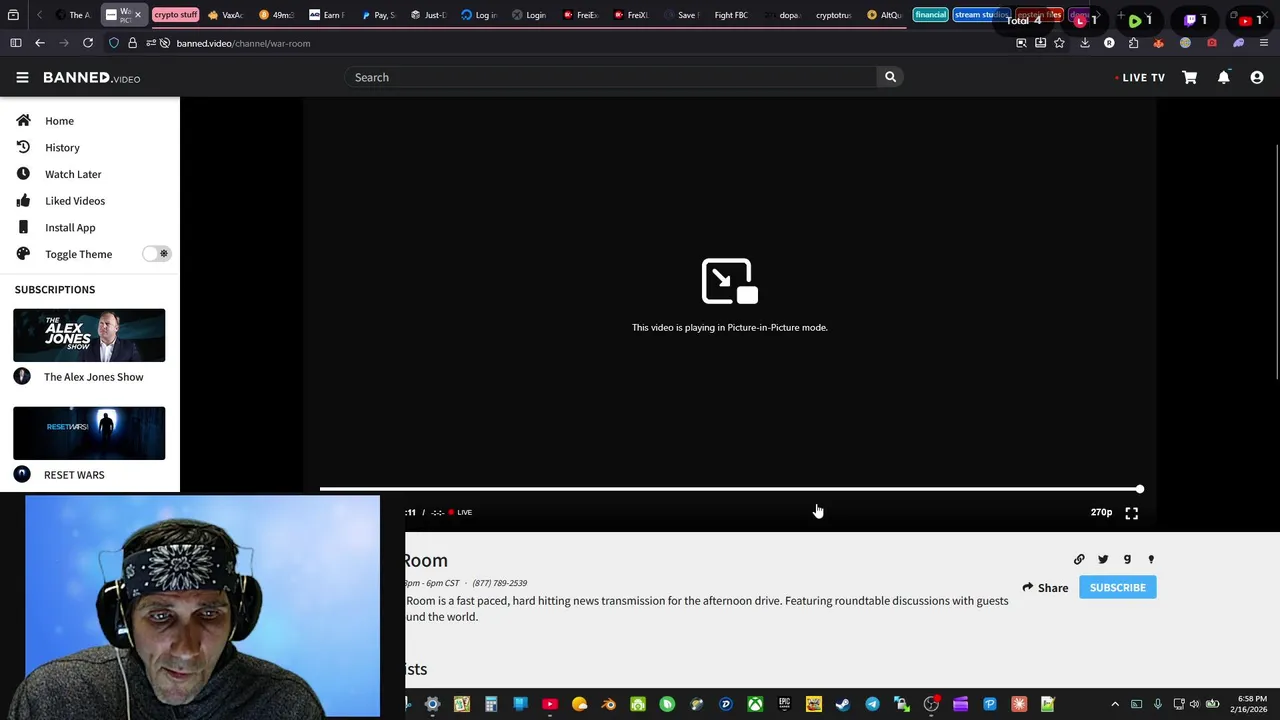Click the video progress bar
Viewport: 1280px width, 720px height.
(x=730, y=489)
